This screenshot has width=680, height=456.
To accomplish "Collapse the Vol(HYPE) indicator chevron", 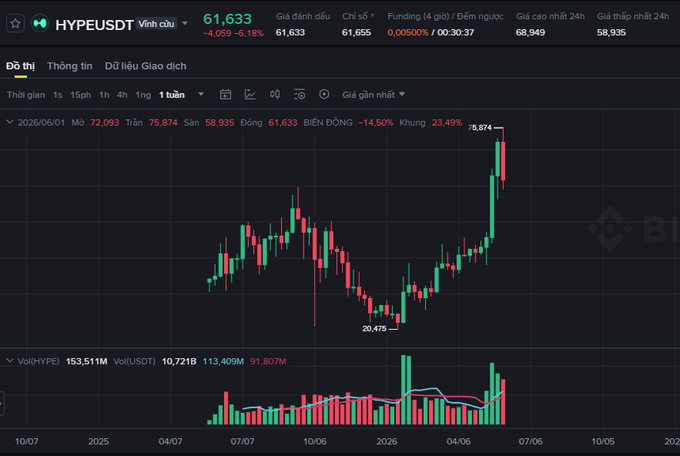I will (10, 361).
